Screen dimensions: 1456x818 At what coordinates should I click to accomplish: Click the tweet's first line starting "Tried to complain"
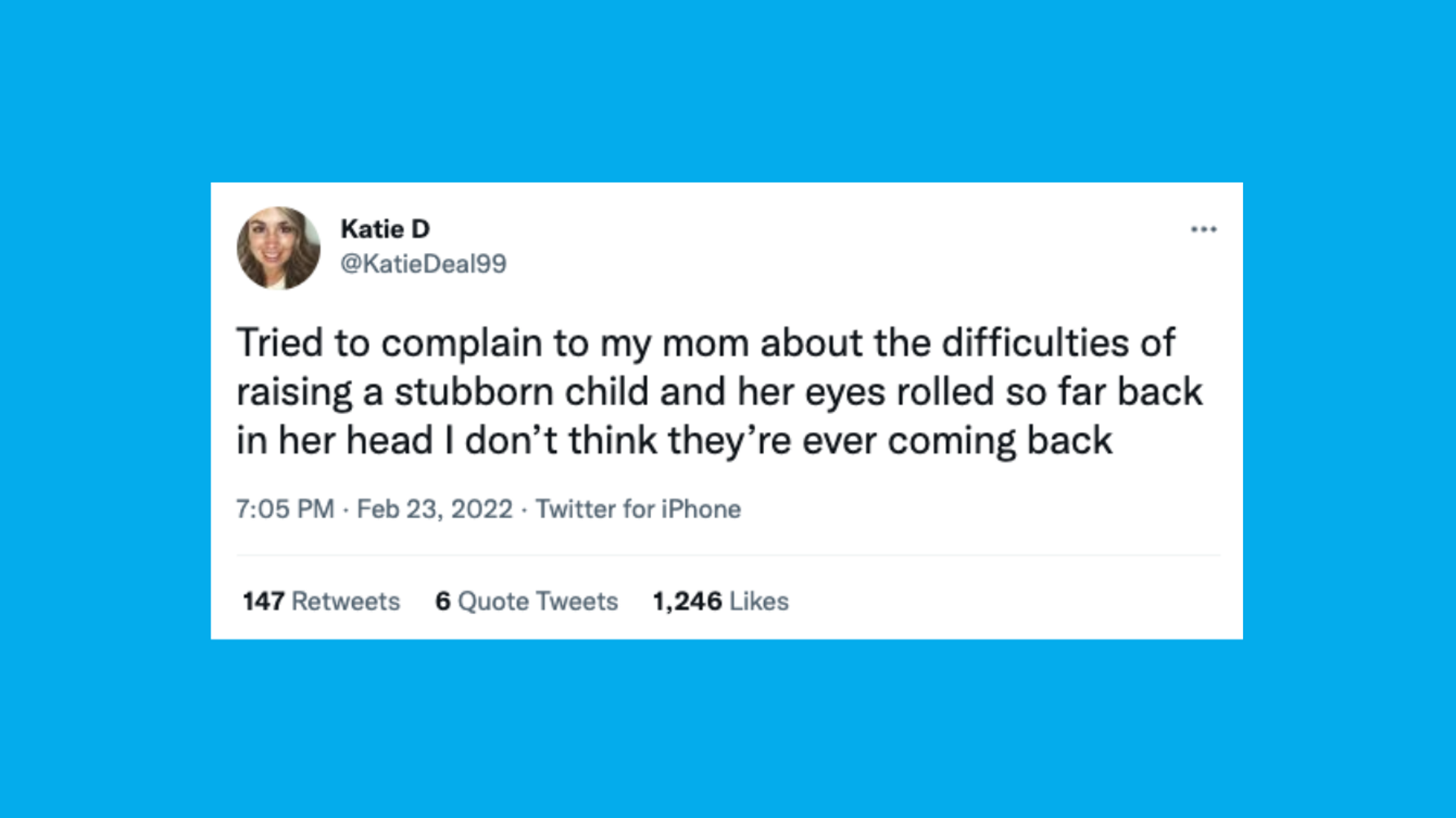(x=704, y=343)
